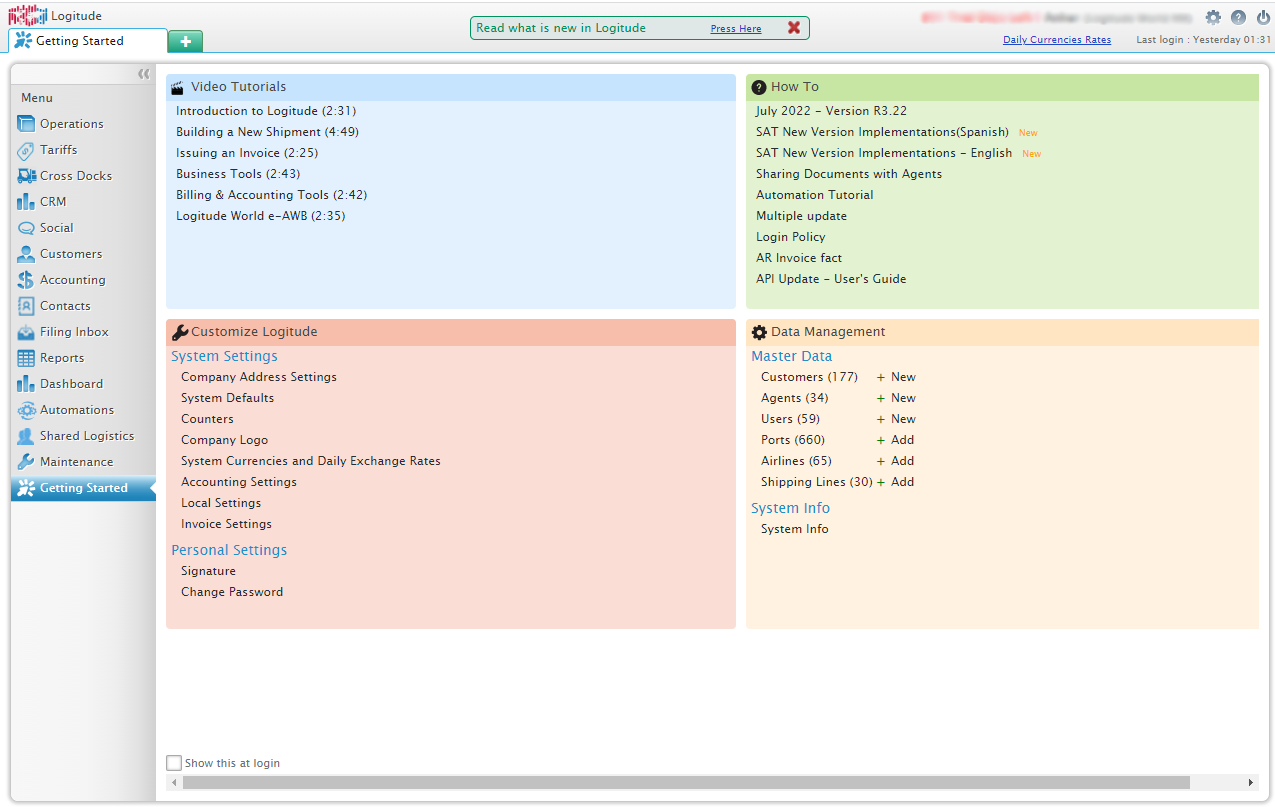
Task: Click the Reports grid icon
Action: click(26, 358)
